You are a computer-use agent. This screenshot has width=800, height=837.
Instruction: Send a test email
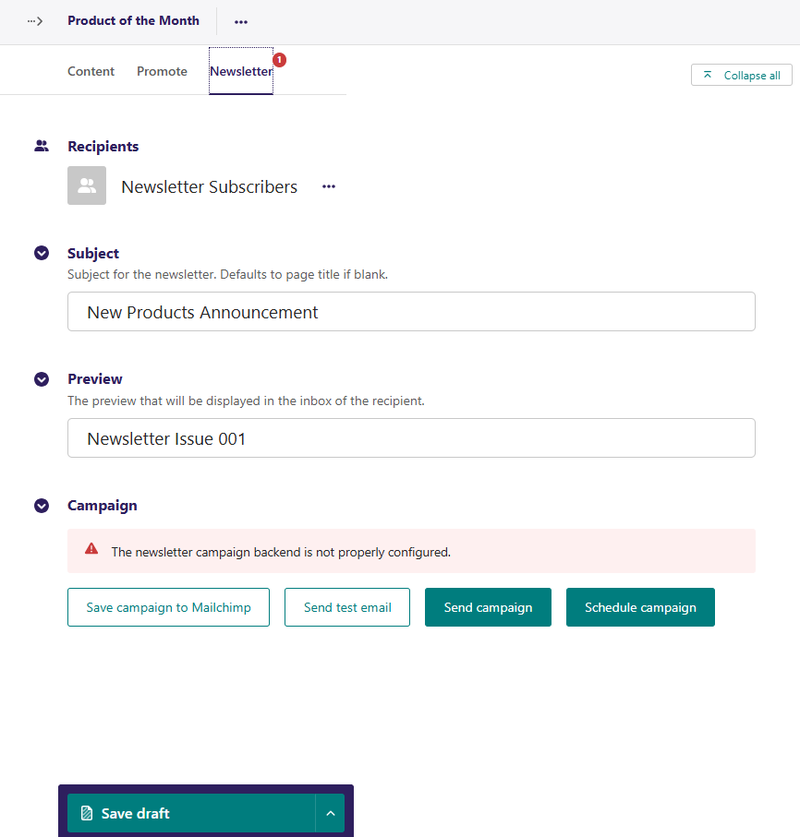click(347, 607)
